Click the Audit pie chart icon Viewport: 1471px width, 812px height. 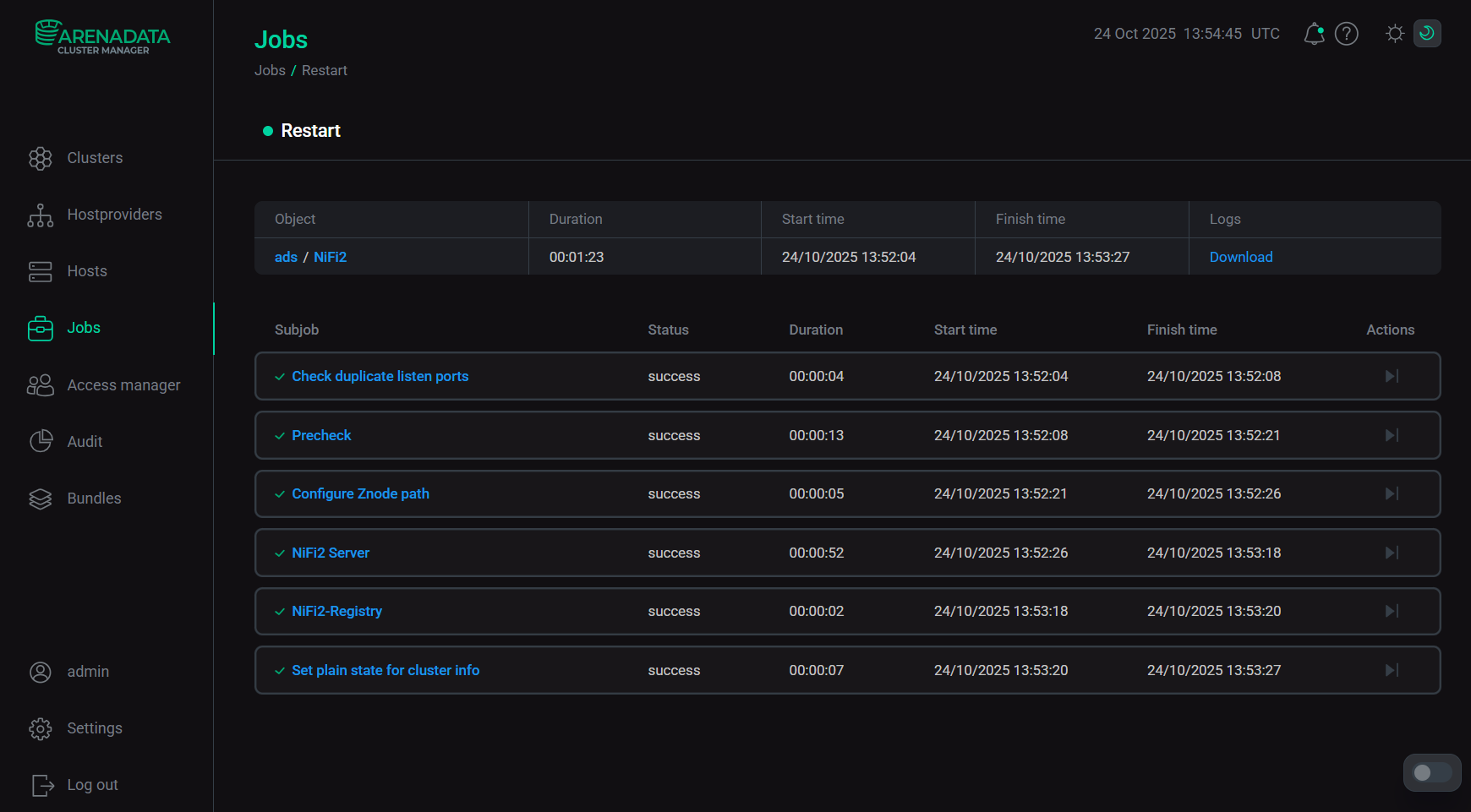pyautogui.click(x=41, y=442)
